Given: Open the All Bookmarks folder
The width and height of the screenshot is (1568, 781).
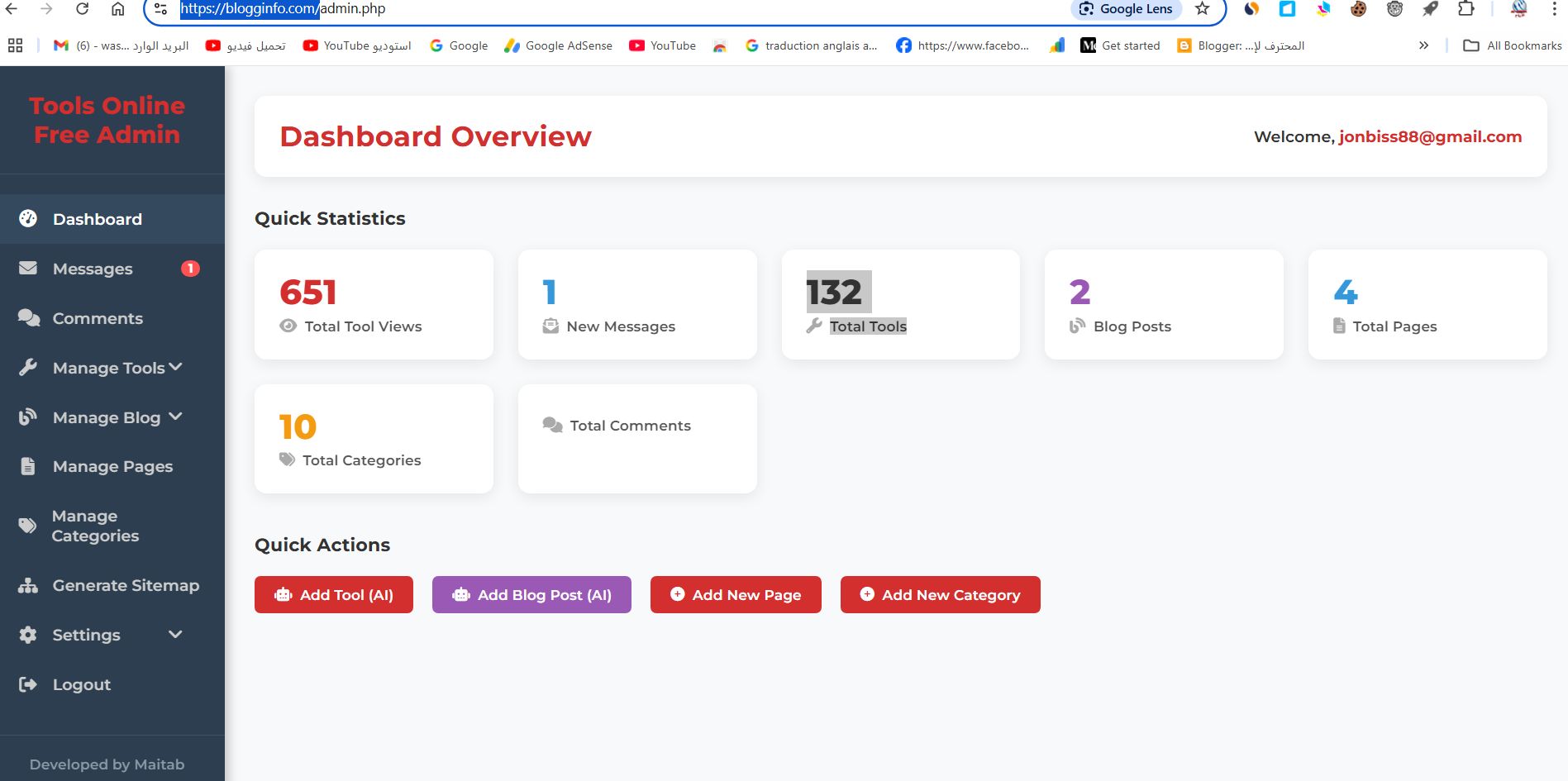Looking at the screenshot, I should pyautogui.click(x=1513, y=45).
